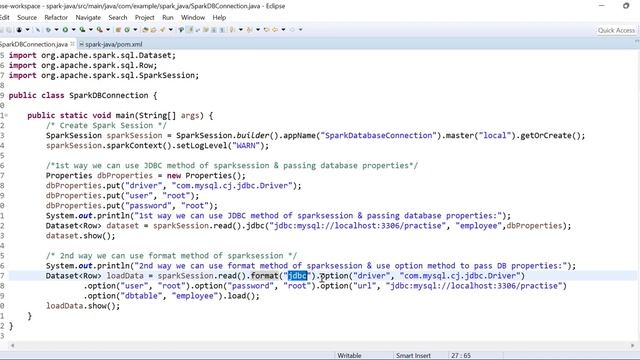
Task: Open the Run menu
Action: pos(168,18)
